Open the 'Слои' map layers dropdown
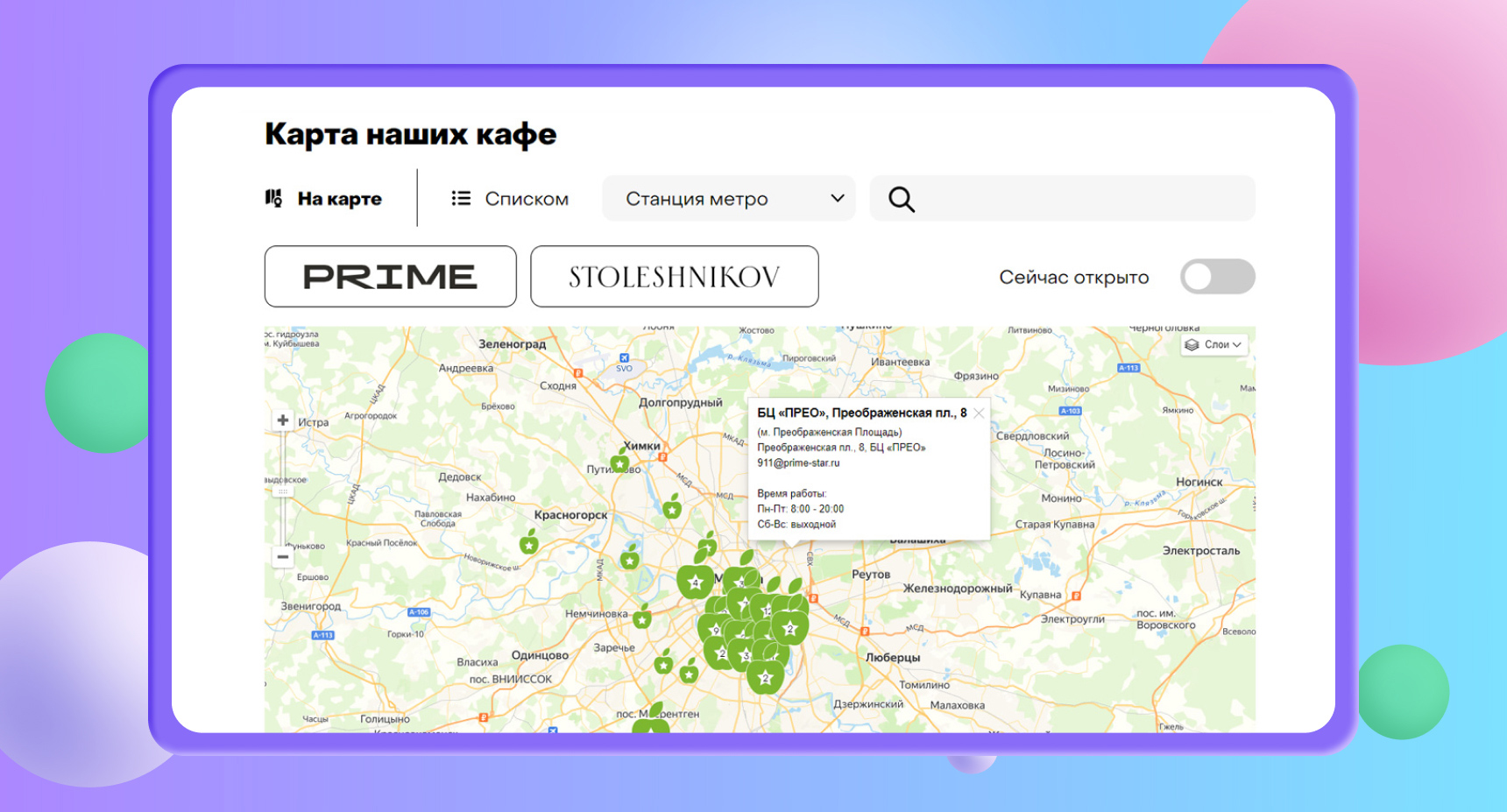 [1214, 345]
